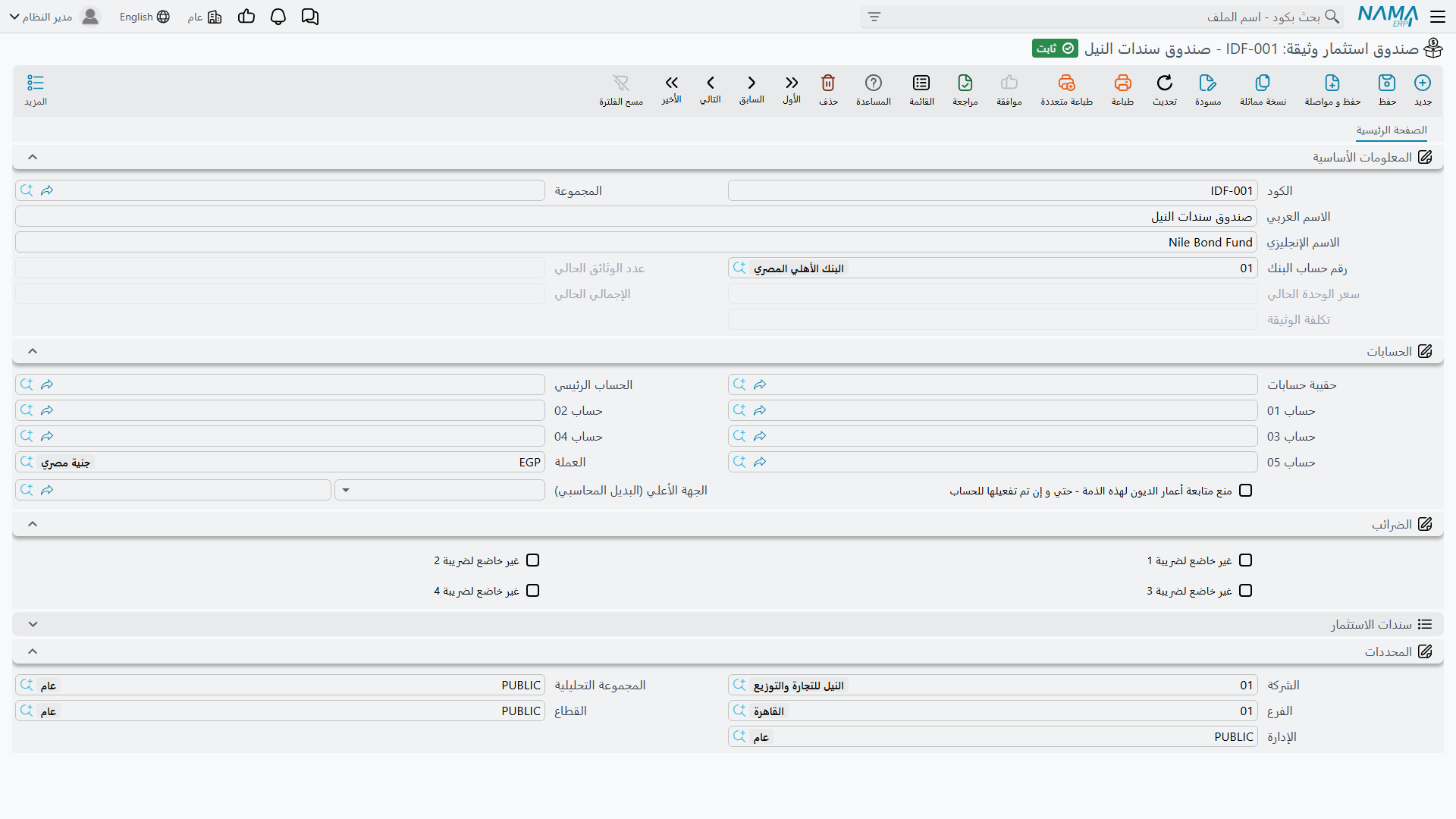Open the المزيد (more) menu icon
This screenshot has height=819, width=1456.
click(x=36, y=83)
